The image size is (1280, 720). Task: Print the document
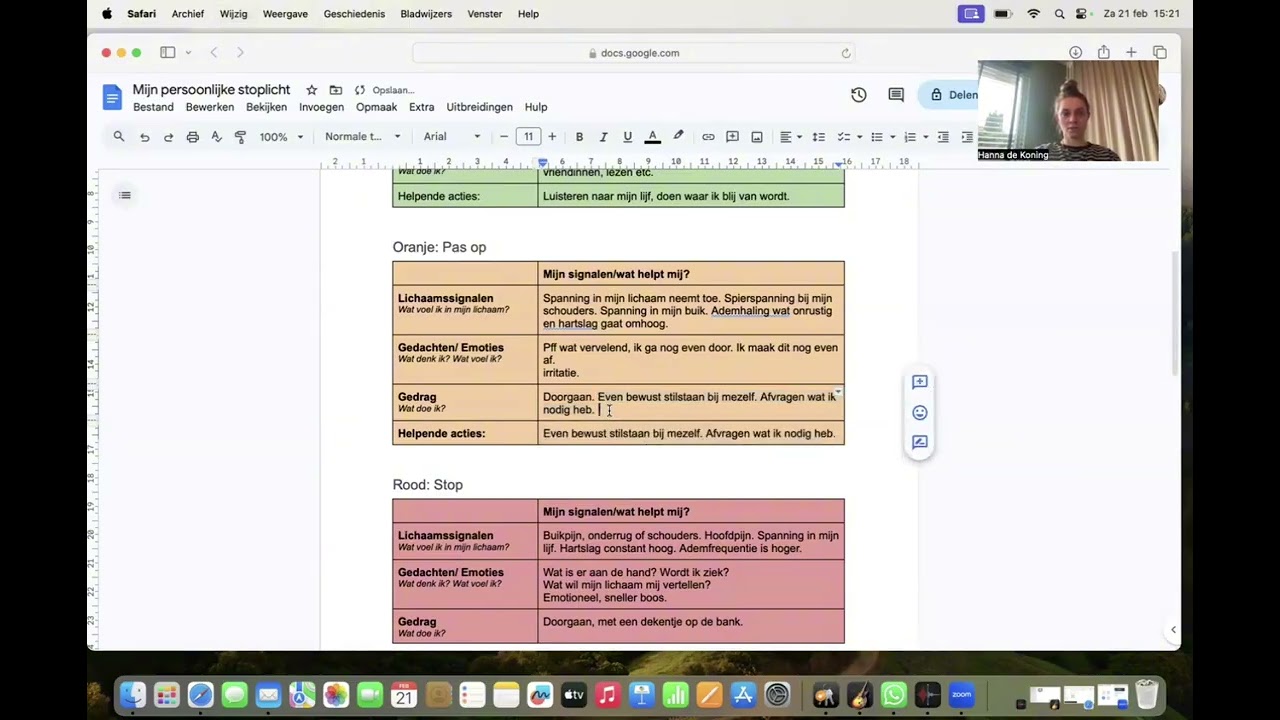coord(192,137)
